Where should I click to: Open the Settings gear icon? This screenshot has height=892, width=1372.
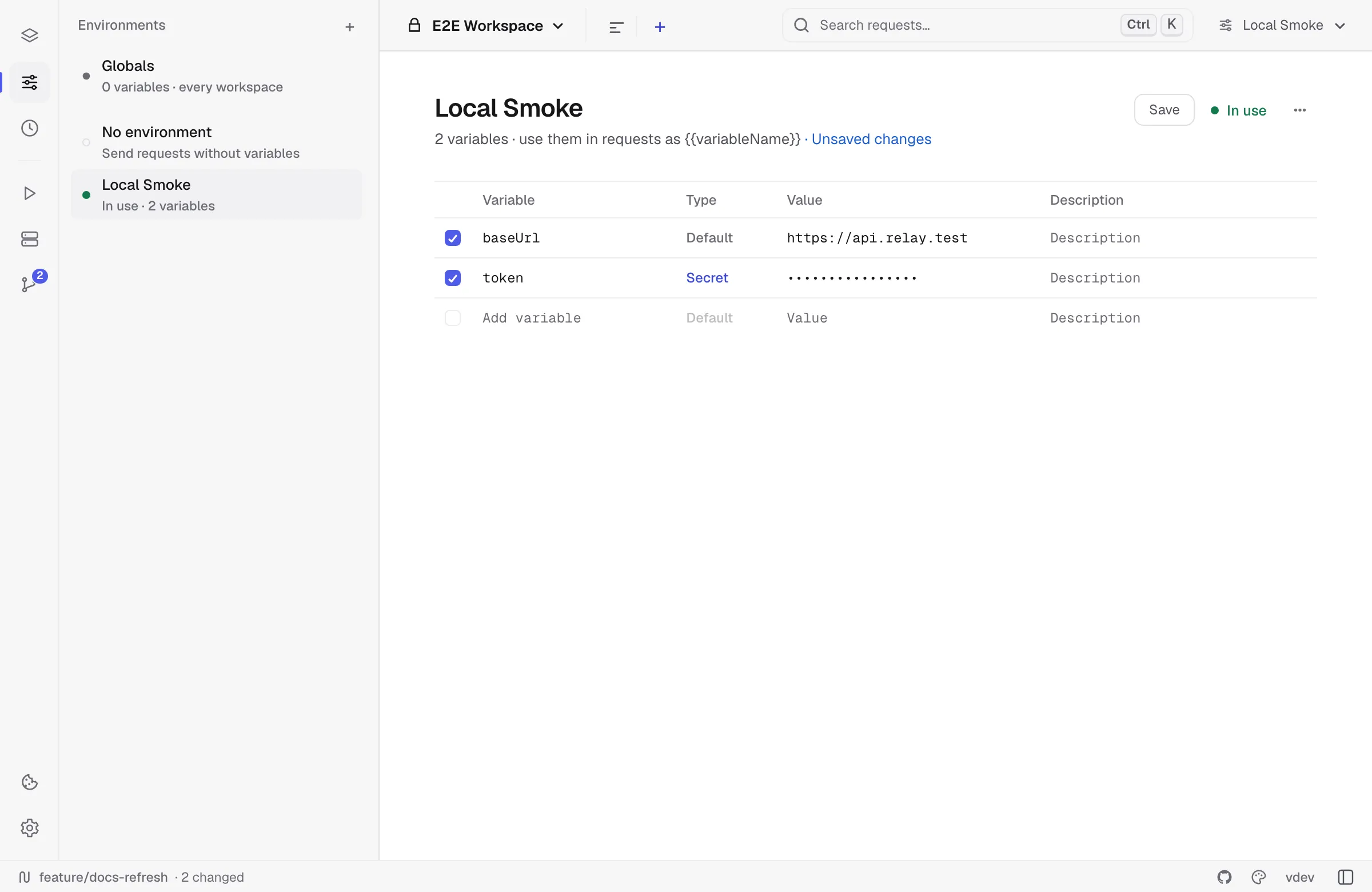click(x=29, y=828)
